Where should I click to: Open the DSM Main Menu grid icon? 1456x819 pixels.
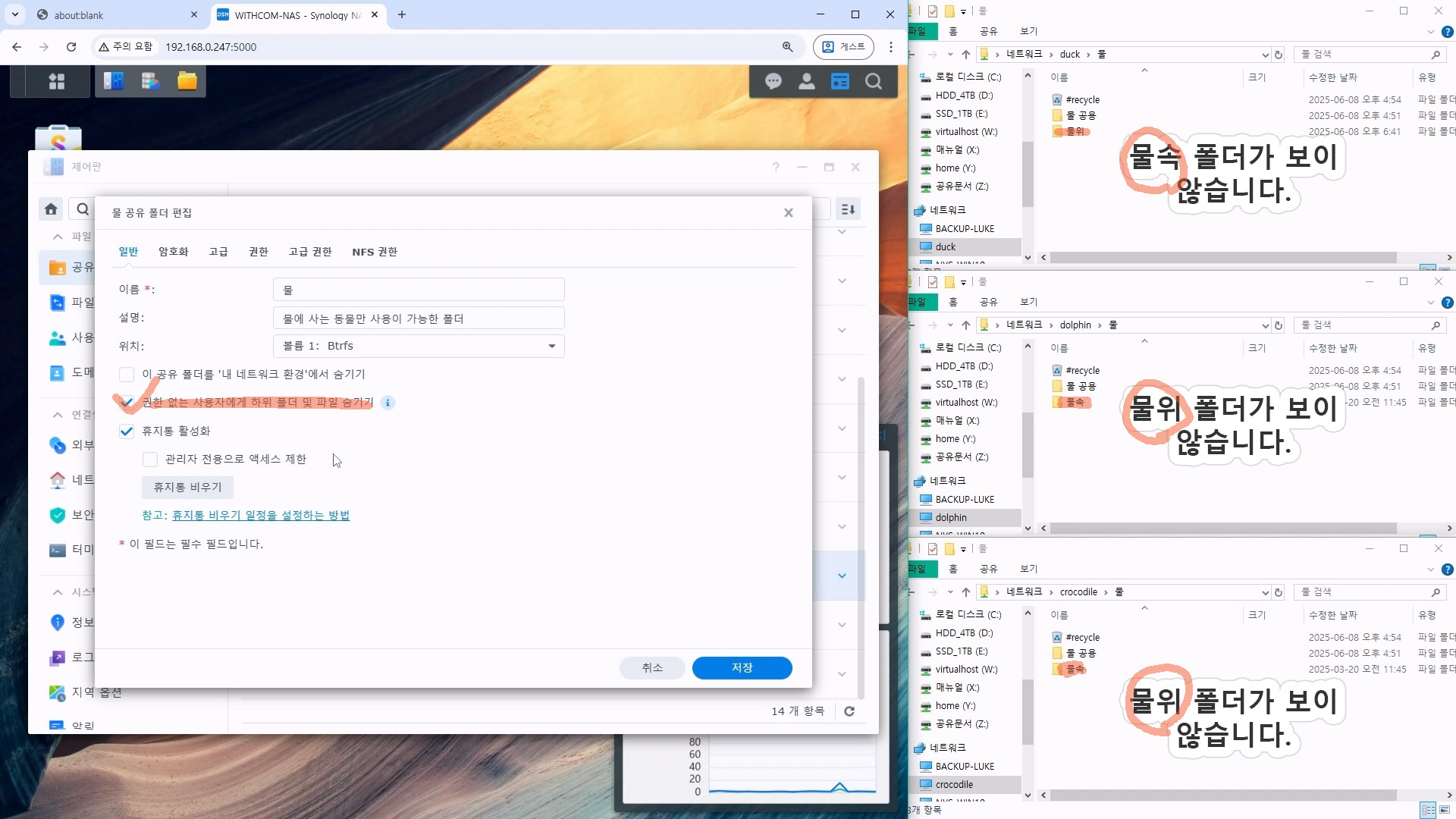click(x=57, y=81)
